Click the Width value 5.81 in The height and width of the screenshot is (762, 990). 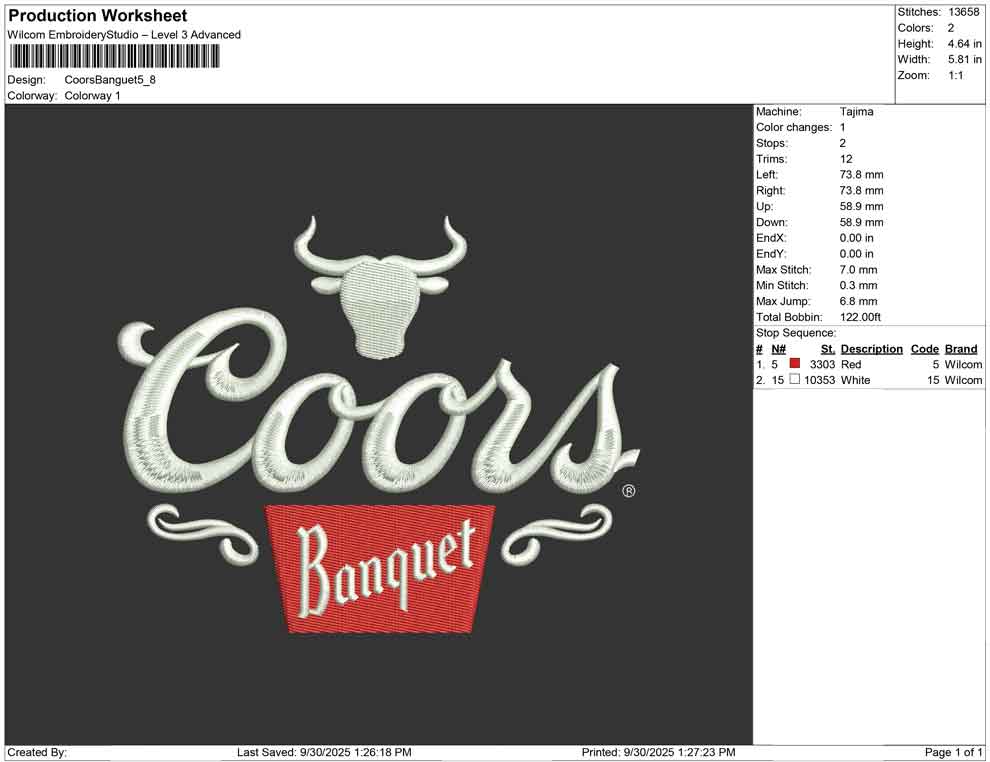click(x=964, y=59)
